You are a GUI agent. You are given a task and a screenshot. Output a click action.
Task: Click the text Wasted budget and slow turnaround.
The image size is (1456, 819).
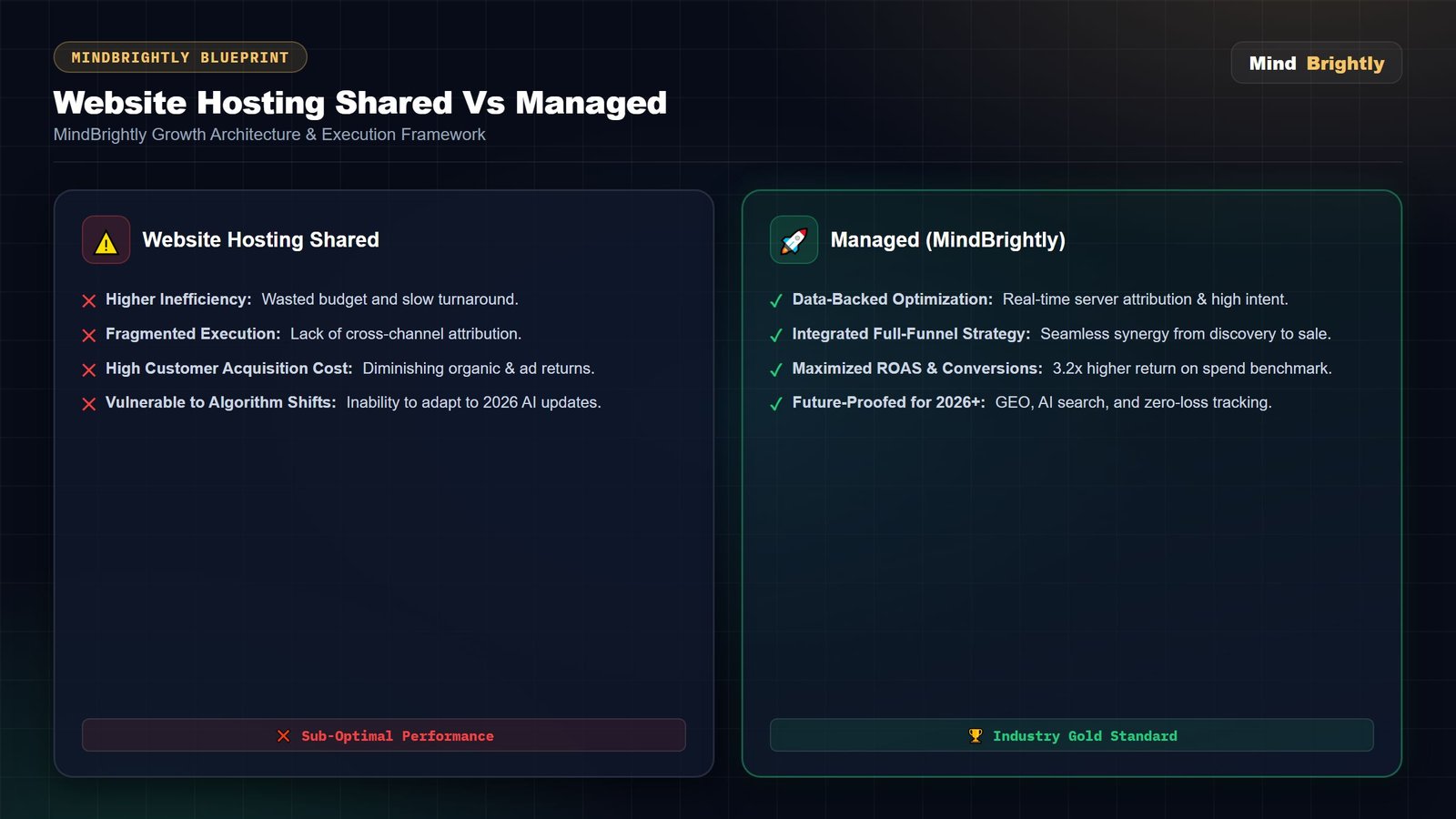[390, 299]
